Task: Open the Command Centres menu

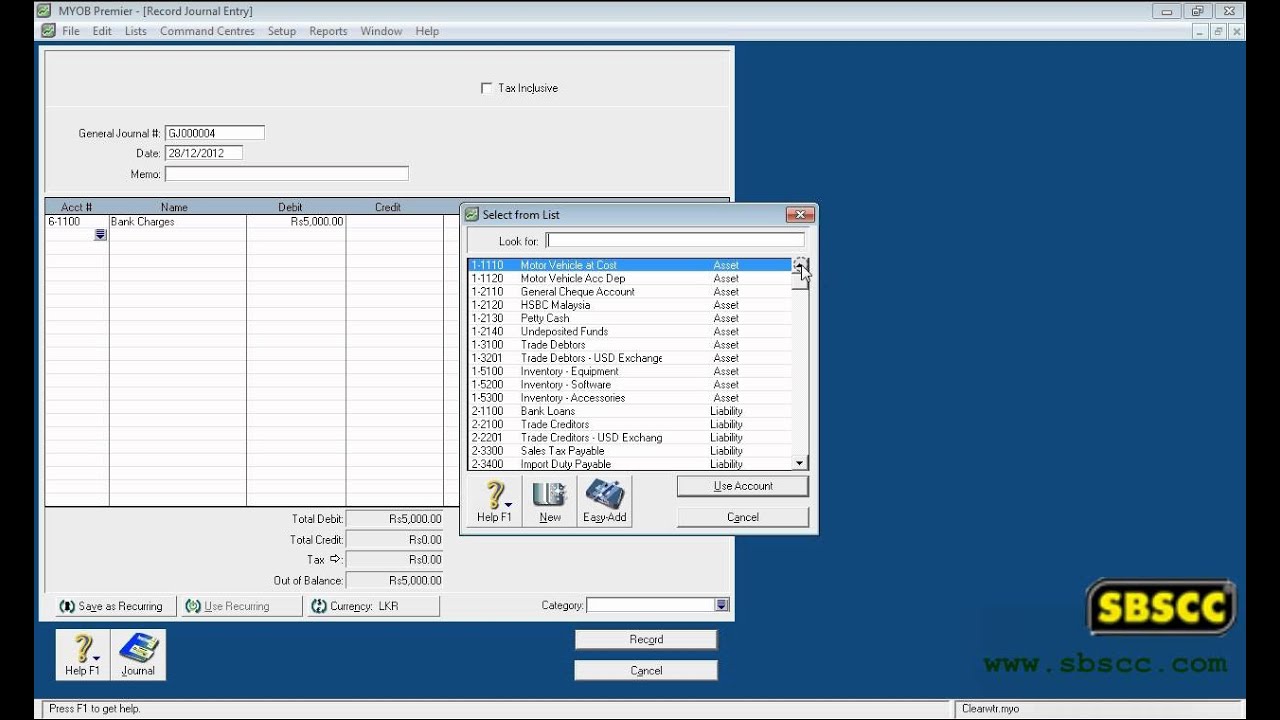Action: click(x=207, y=31)
